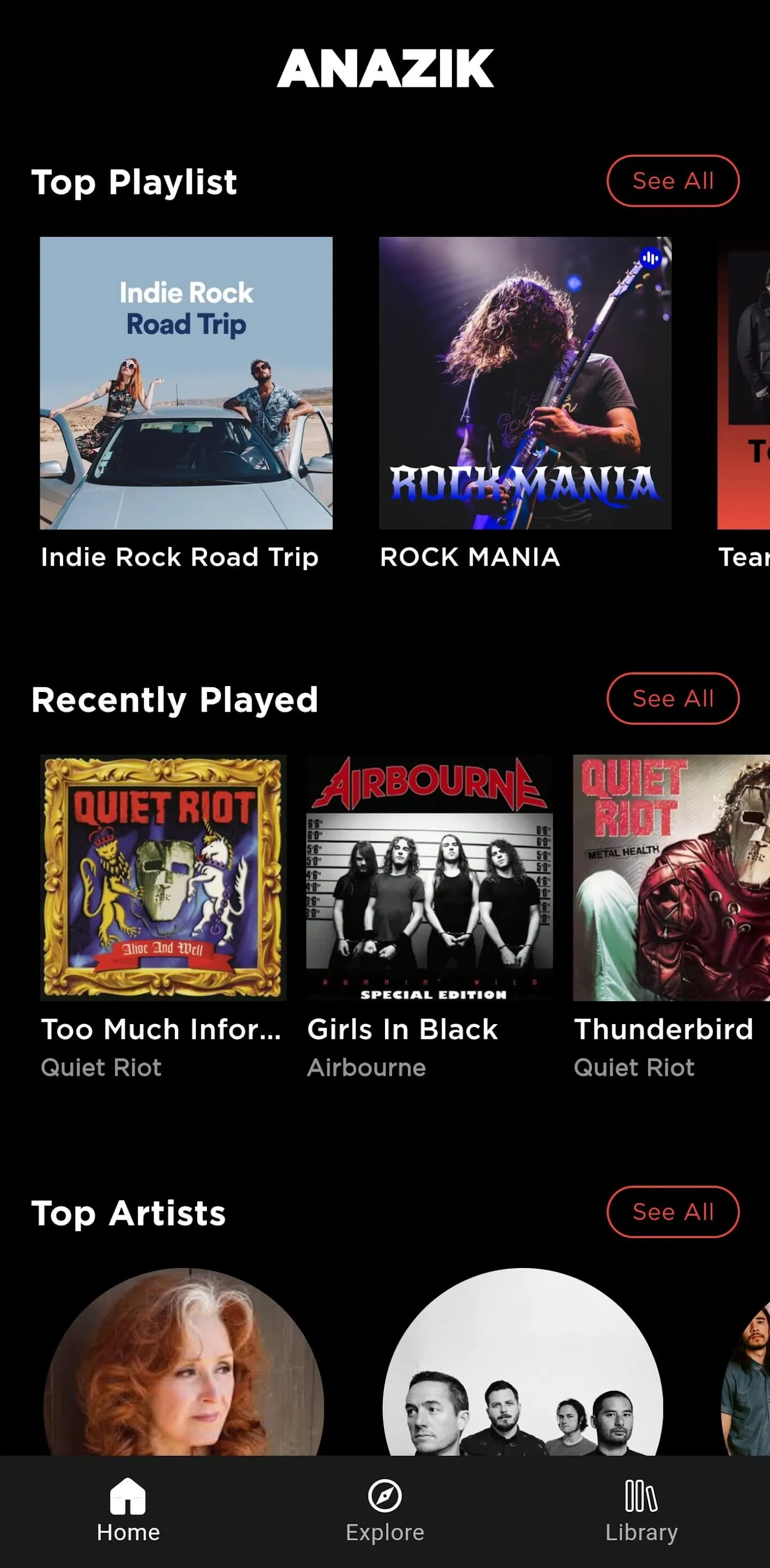Screen dimensions: 770x1568
Task: Tap the ANAZIK logo at top
Action: [x=384, y=68]
